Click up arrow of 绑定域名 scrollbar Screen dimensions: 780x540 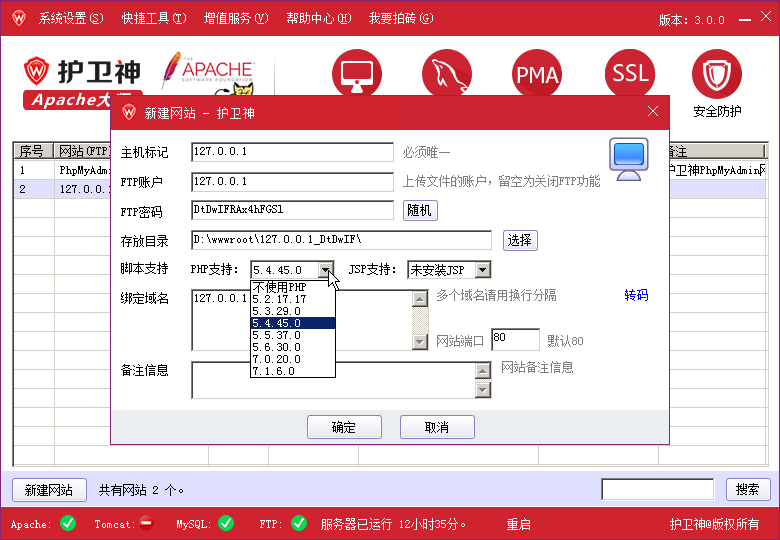tap(420, 299)
